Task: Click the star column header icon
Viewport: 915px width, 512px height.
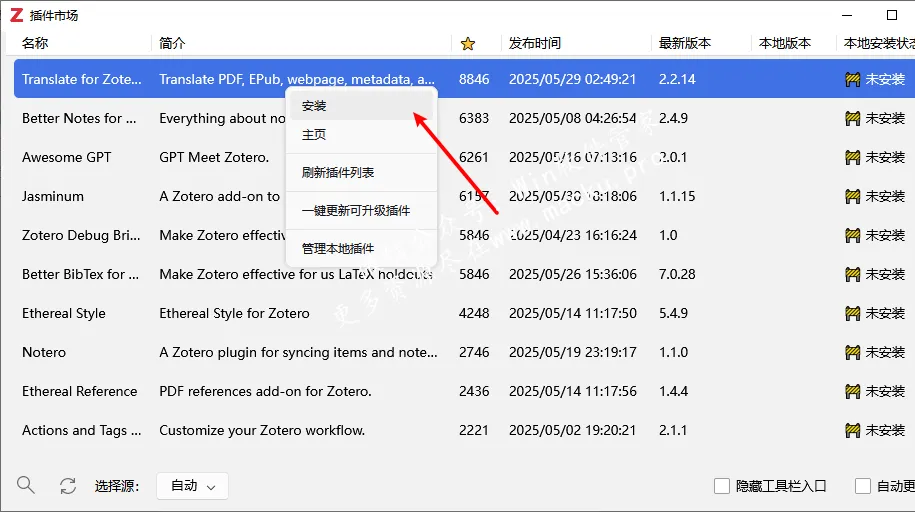Action: (467, 44)
